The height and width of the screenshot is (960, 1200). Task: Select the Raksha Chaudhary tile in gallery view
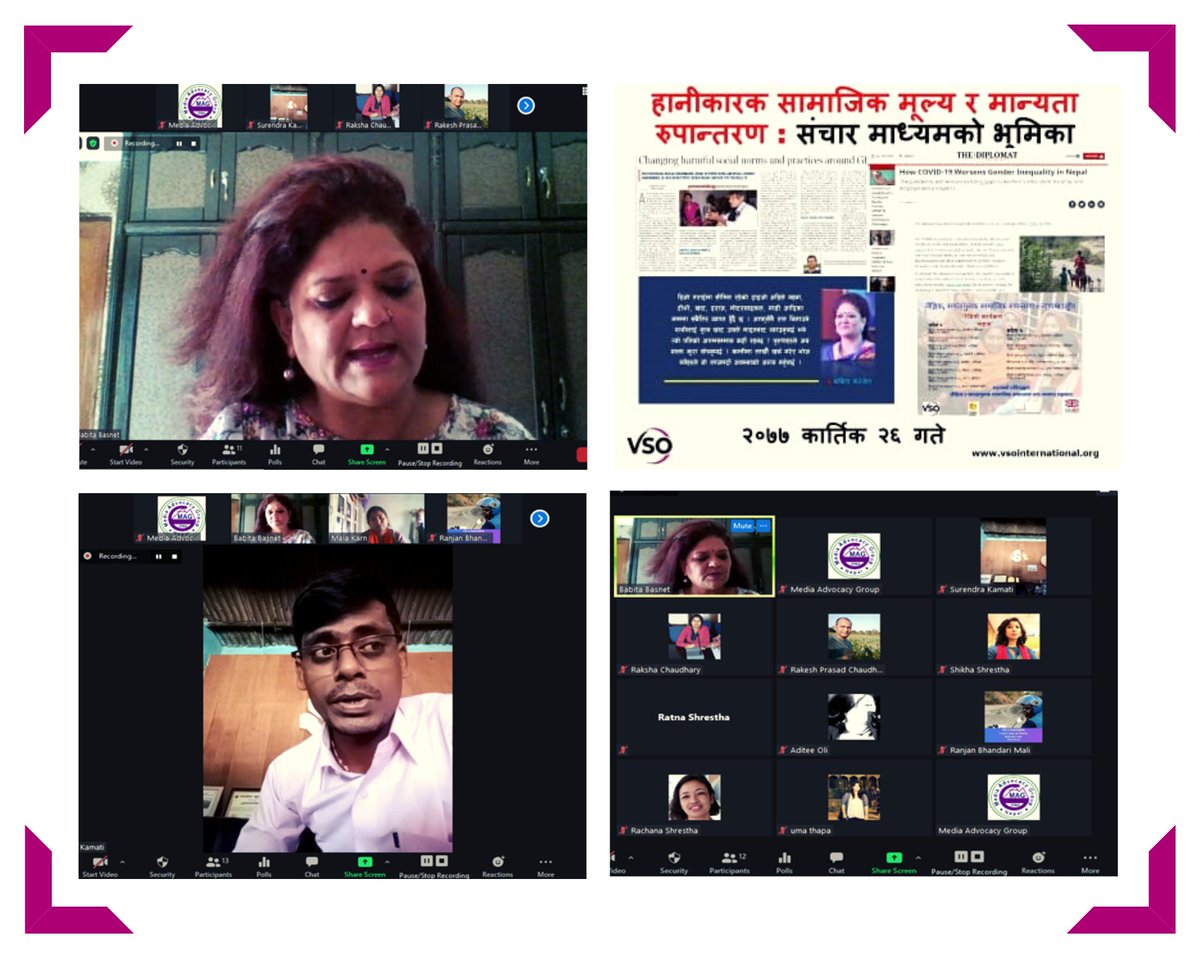(x=693, y=638)
